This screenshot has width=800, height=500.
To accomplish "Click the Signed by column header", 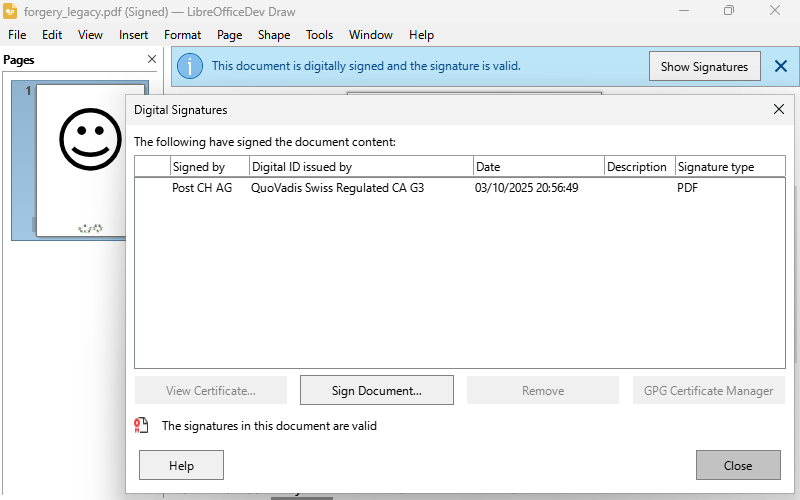I will click(x=209, y=167).
